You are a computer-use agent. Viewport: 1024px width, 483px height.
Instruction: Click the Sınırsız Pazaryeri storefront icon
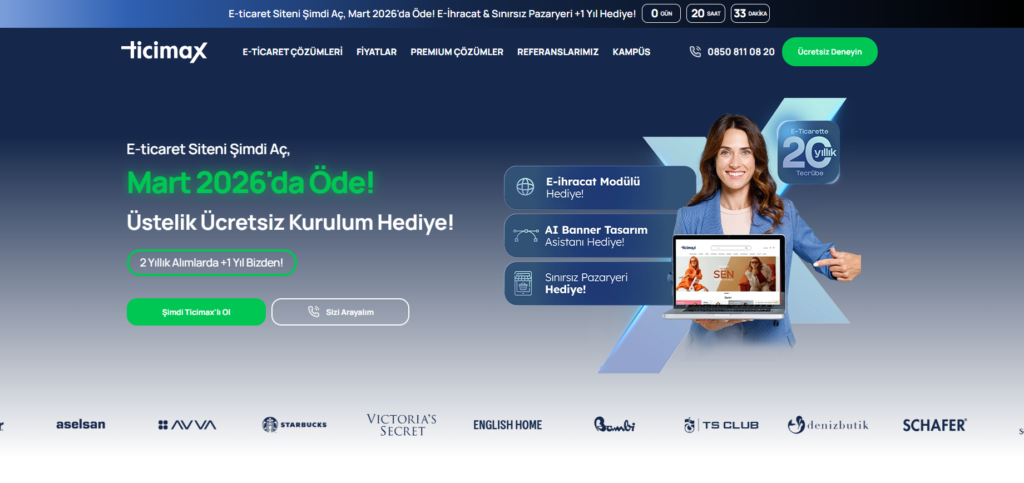point(523,282)
